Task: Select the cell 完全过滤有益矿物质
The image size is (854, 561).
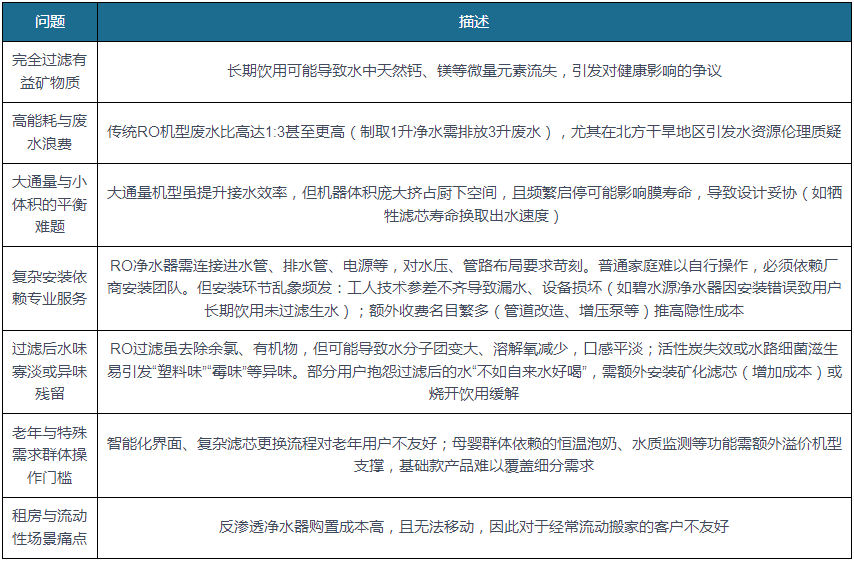Action: pyautogui.click(x=50, y=72)
